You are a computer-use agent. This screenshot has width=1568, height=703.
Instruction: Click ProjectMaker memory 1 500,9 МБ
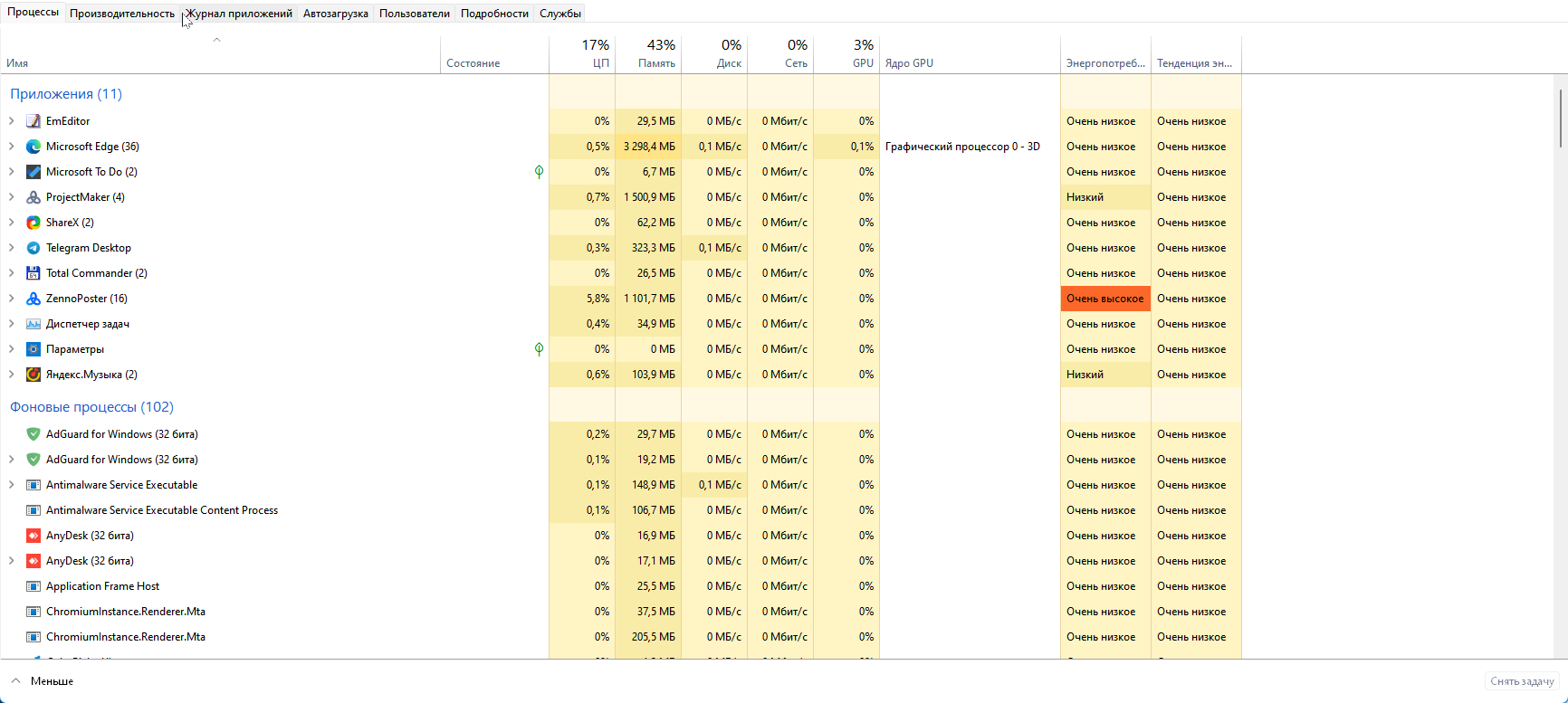tap(648, 197)
